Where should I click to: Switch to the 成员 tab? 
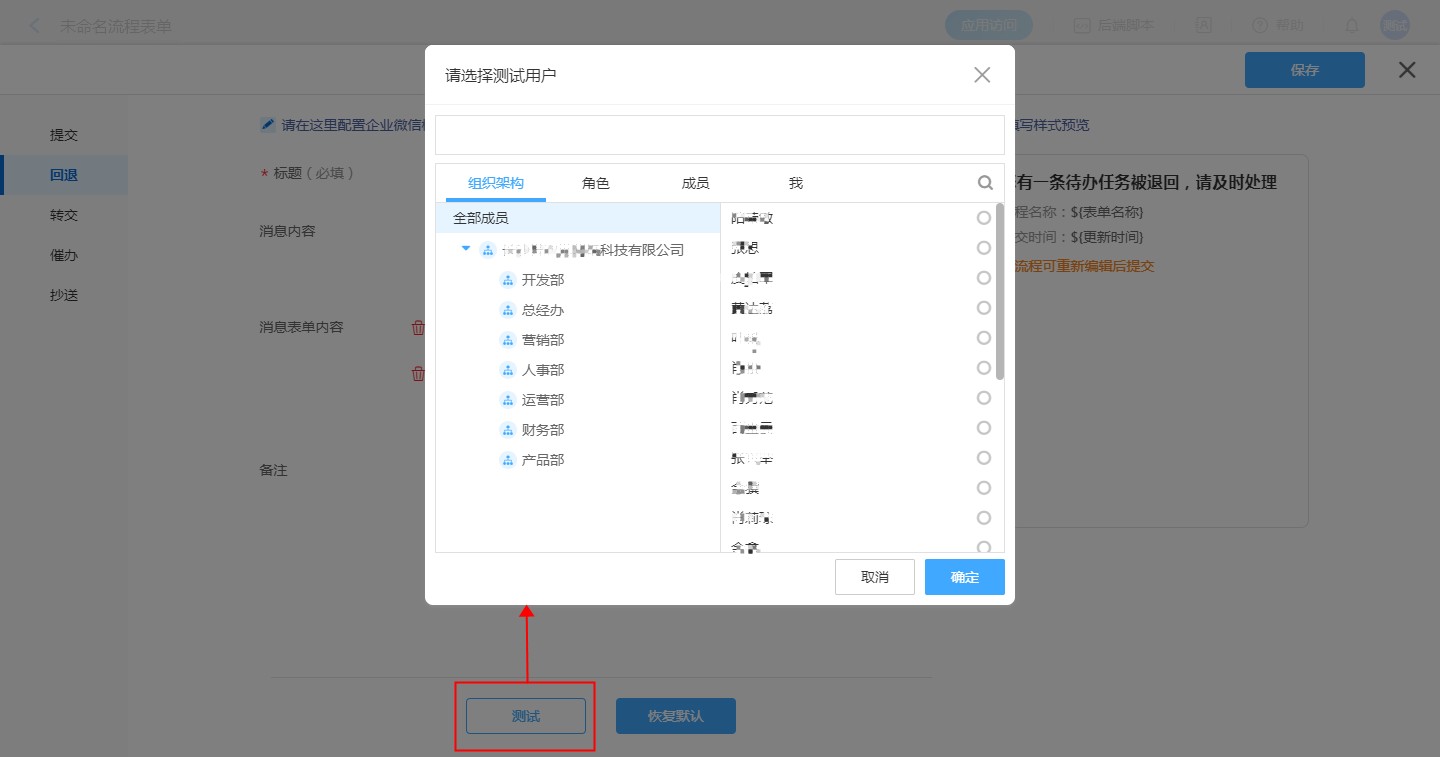[695, 183]
